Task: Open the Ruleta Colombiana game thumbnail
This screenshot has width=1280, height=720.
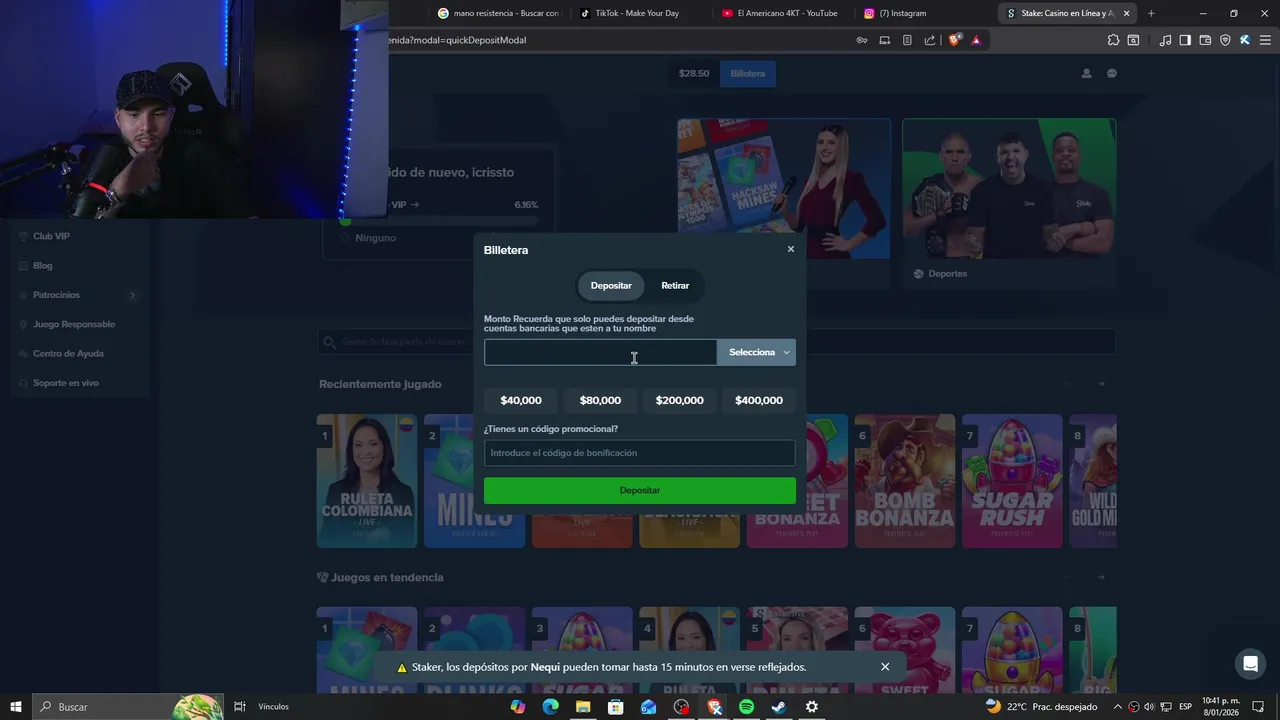Action: 367,481
